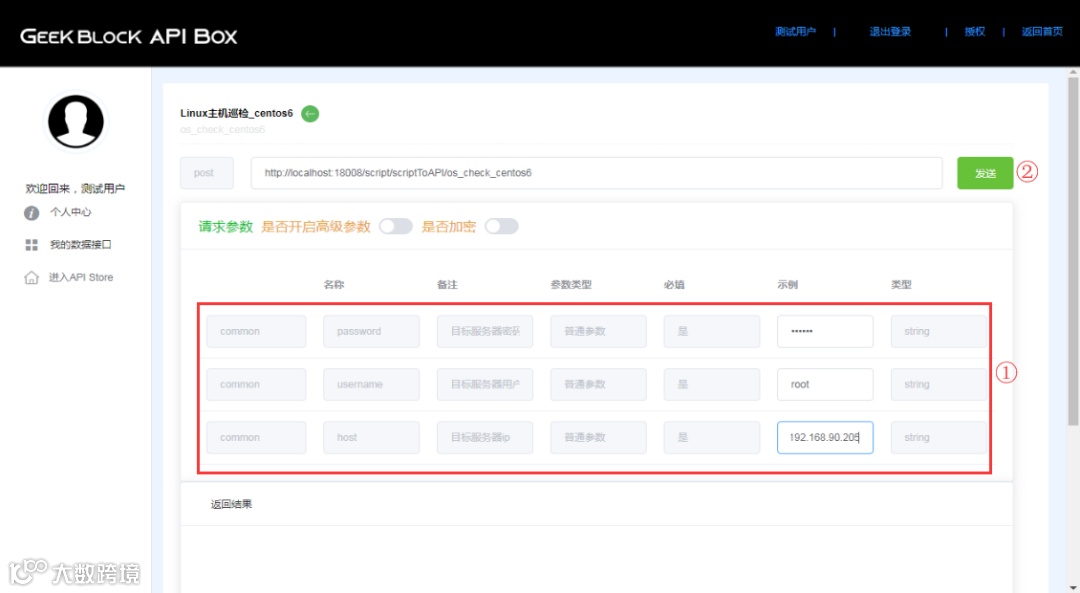This screenshot has height=593, width=1080.
Task: Click the green back arrow icon
Action: coord(310,114)
